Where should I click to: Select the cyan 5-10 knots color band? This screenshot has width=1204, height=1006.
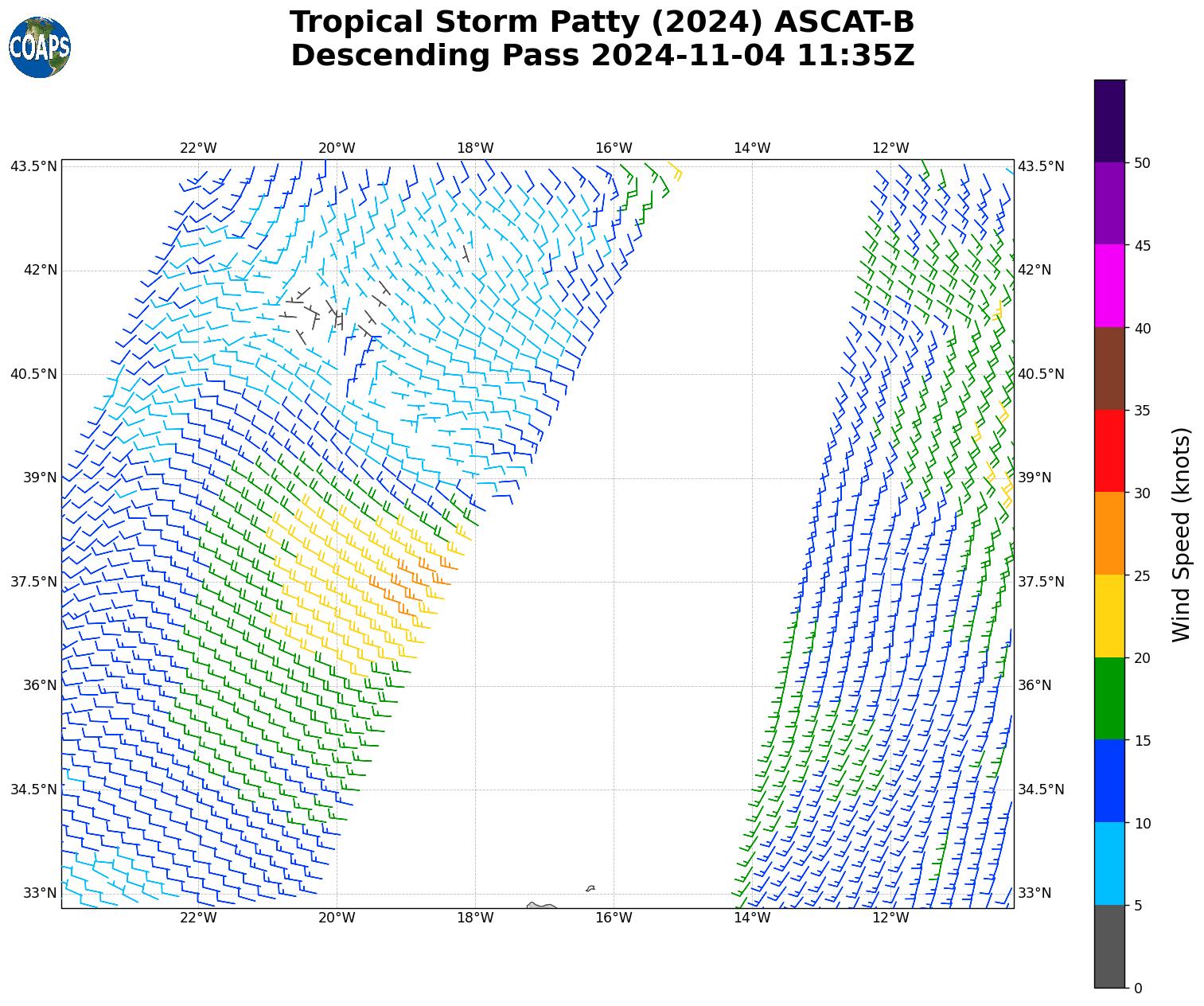(1109, 864)
